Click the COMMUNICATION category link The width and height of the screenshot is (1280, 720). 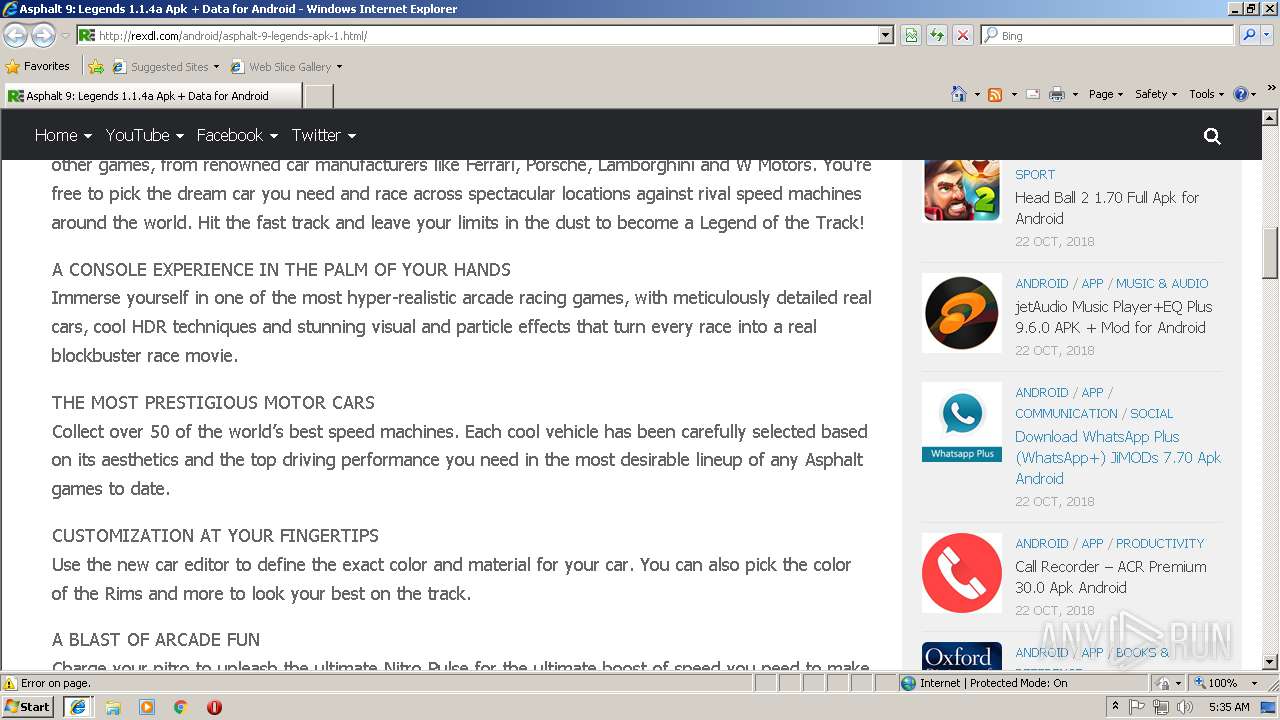point(1066,413)
